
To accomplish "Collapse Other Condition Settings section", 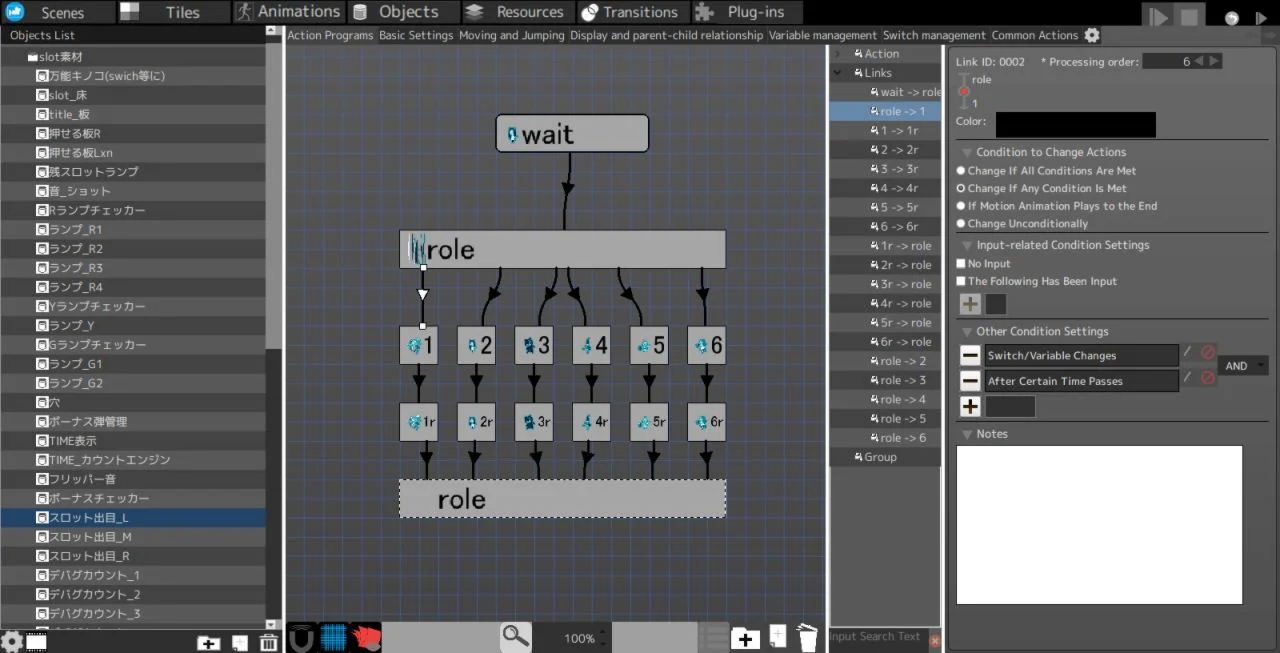I will click(x=967, y=332).
